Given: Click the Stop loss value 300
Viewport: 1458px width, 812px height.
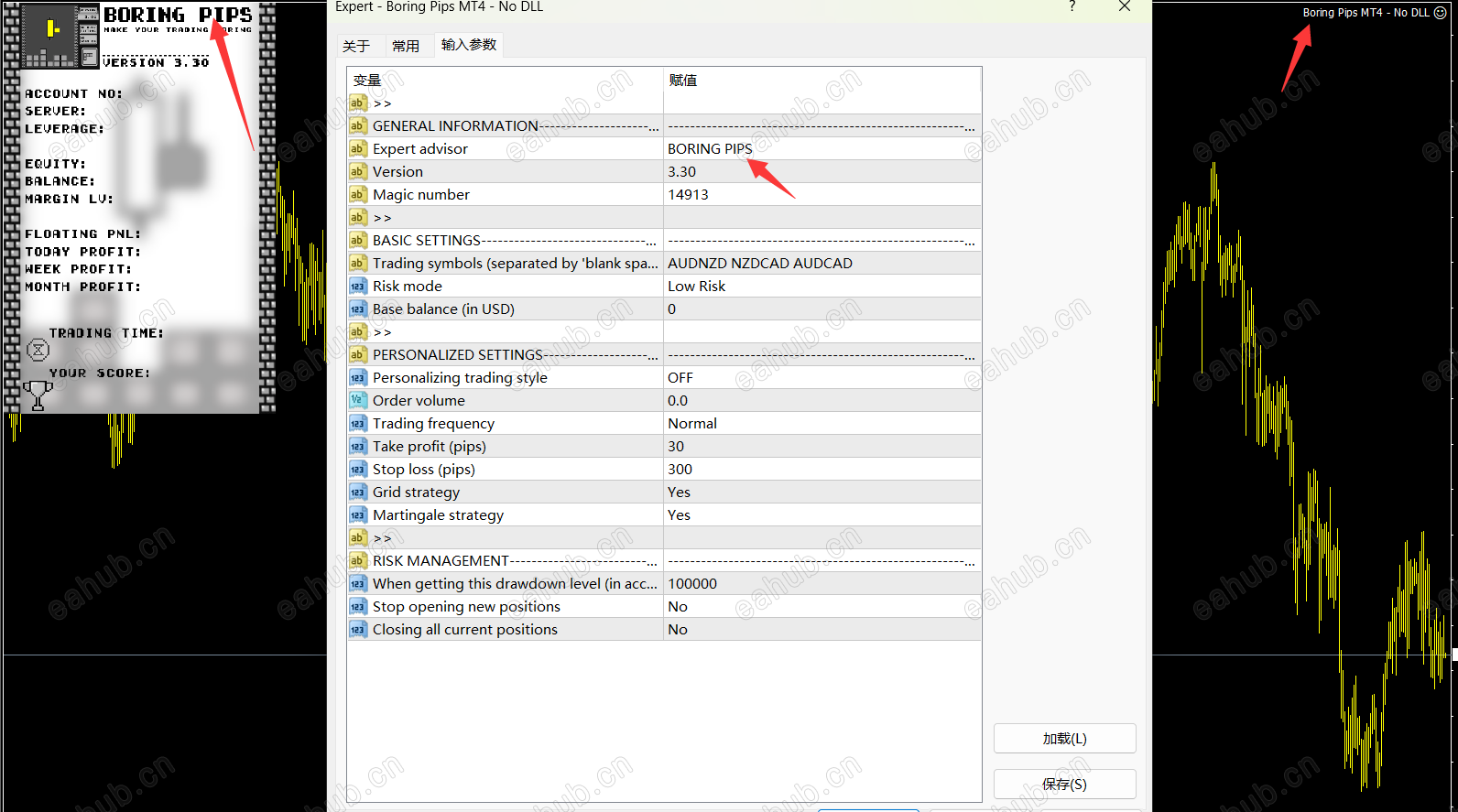Looking at the screenshot, I should tap(680, 470).
